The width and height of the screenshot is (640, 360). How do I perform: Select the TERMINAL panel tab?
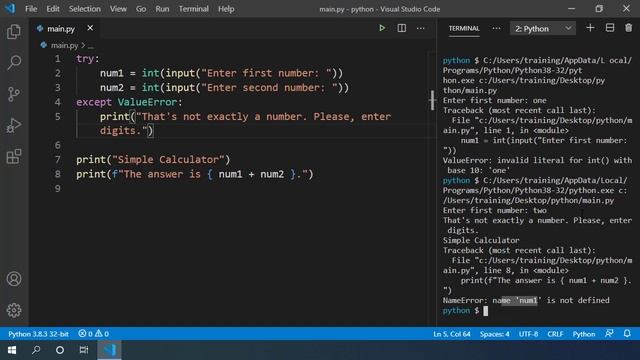click(x=464, y=28)
